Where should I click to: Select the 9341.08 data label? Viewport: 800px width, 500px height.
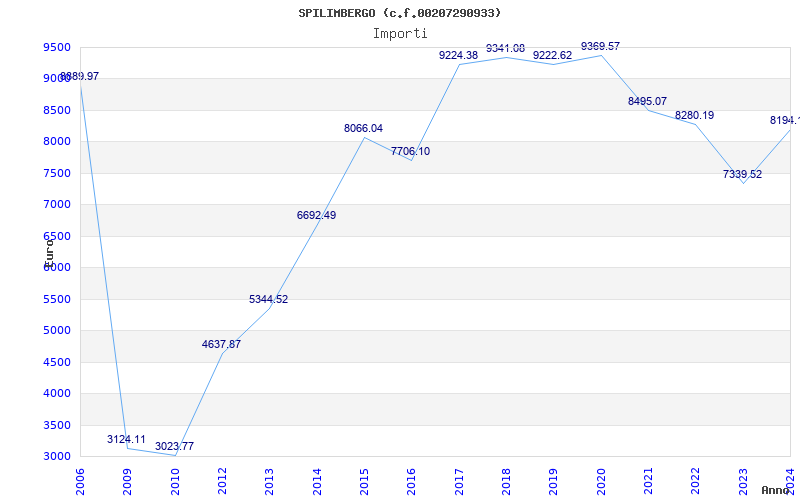(506, 48)
